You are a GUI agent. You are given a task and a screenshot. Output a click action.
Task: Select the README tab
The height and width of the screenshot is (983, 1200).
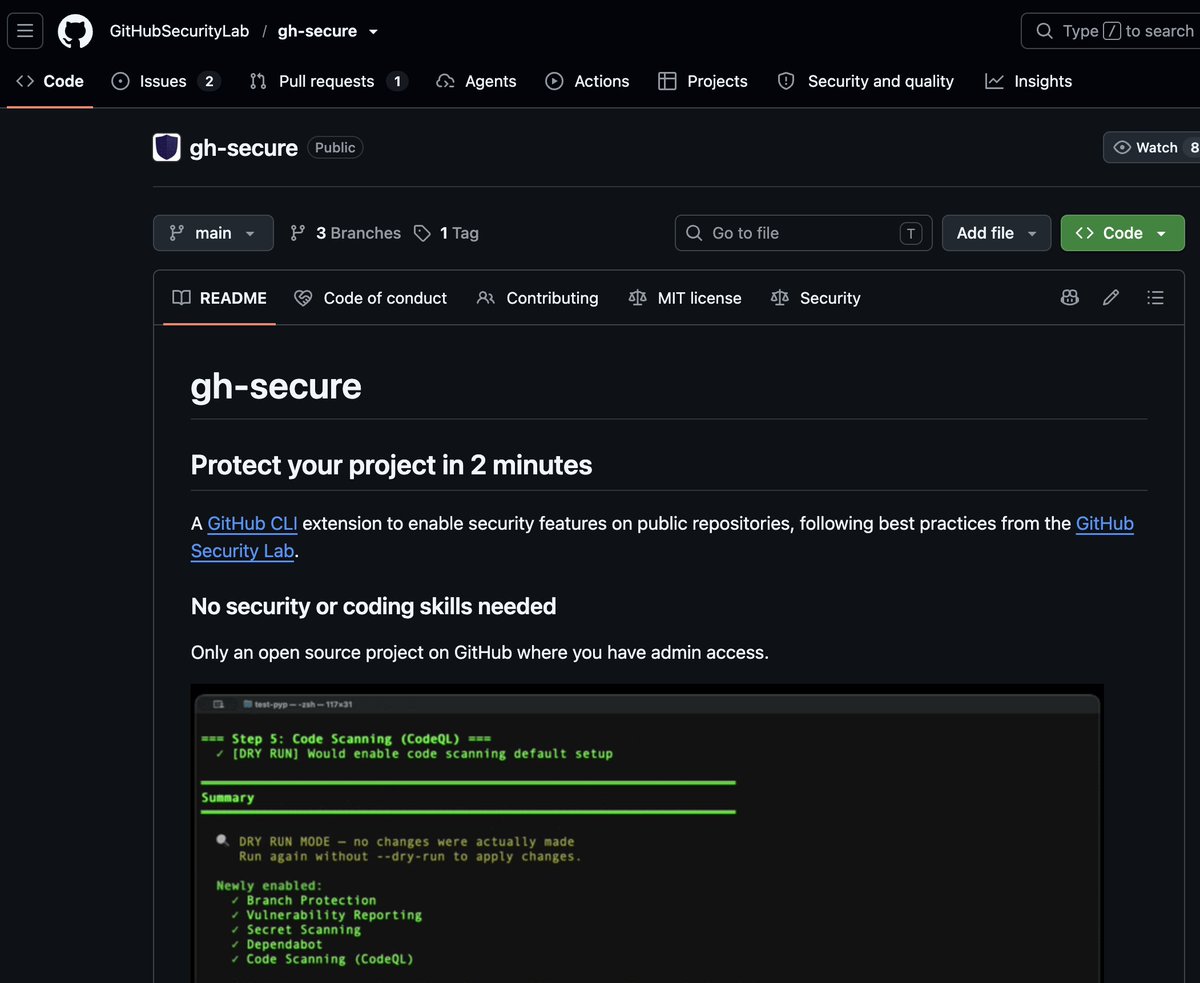click(x=219, y=298)
